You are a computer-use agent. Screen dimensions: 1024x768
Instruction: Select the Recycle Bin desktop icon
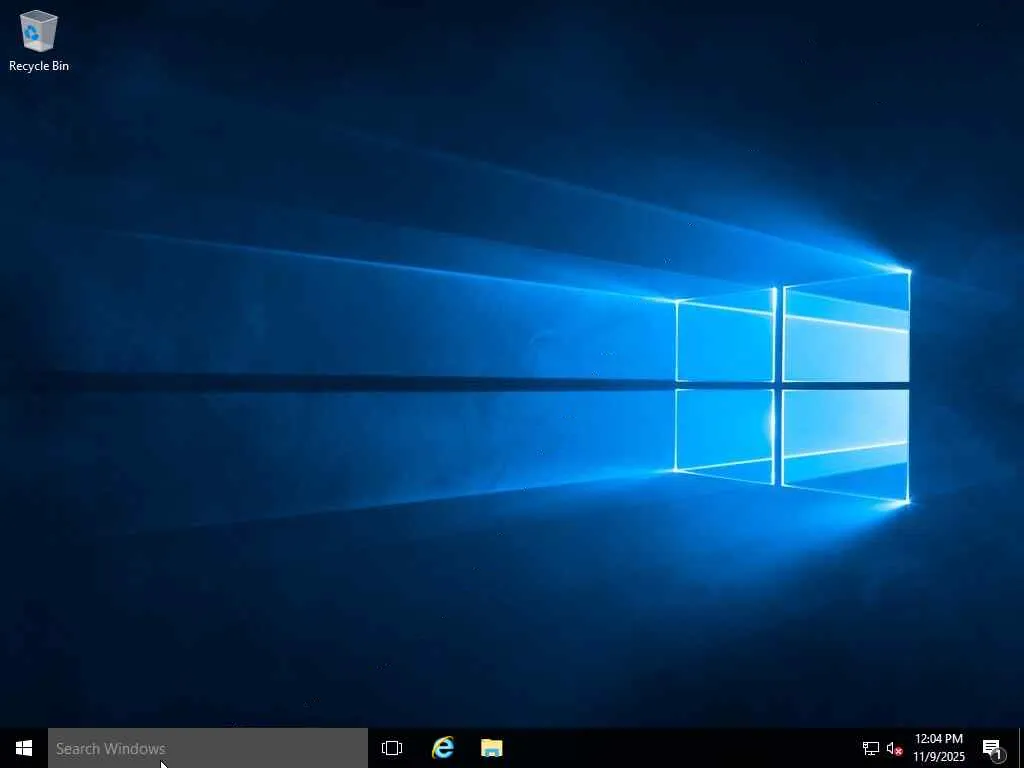[x=39, y=40]
